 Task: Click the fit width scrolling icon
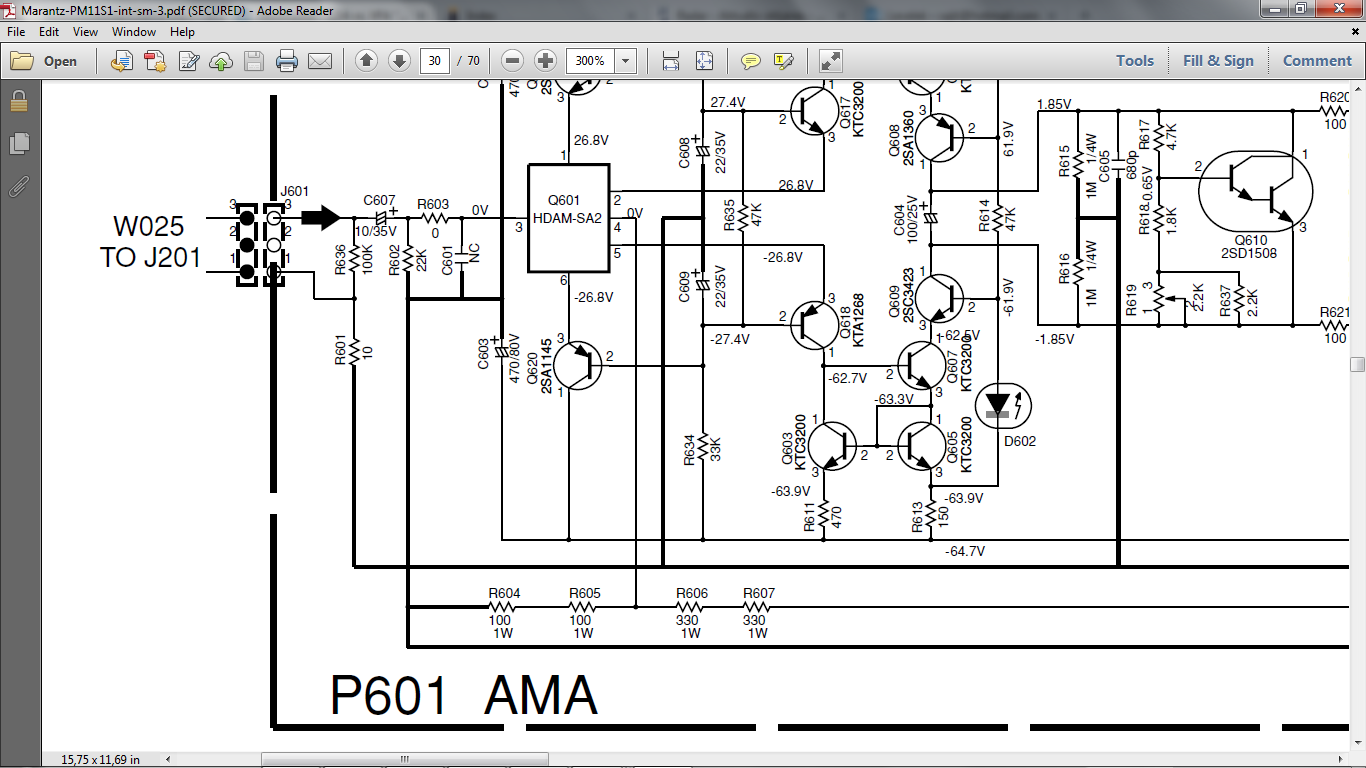671,61
